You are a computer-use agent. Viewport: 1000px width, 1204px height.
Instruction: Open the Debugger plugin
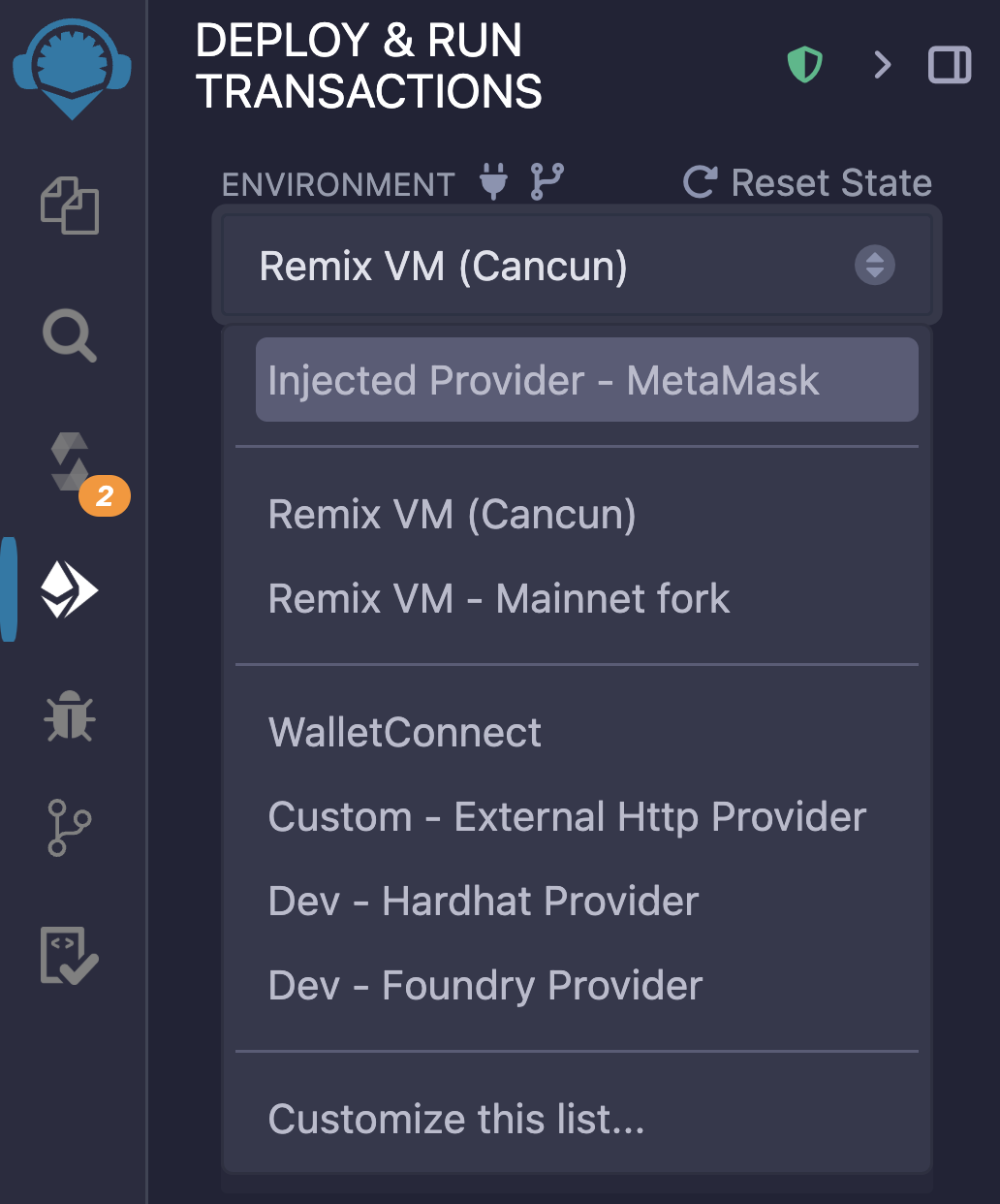70,717
